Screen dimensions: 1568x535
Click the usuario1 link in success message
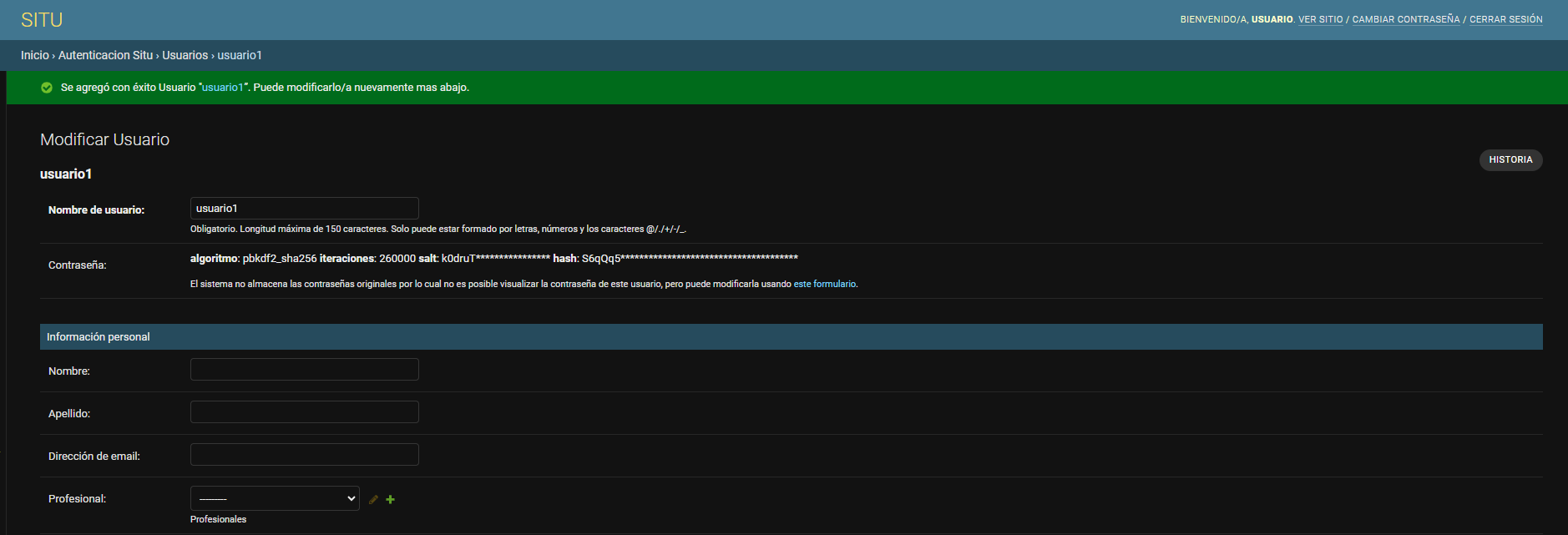223,88
